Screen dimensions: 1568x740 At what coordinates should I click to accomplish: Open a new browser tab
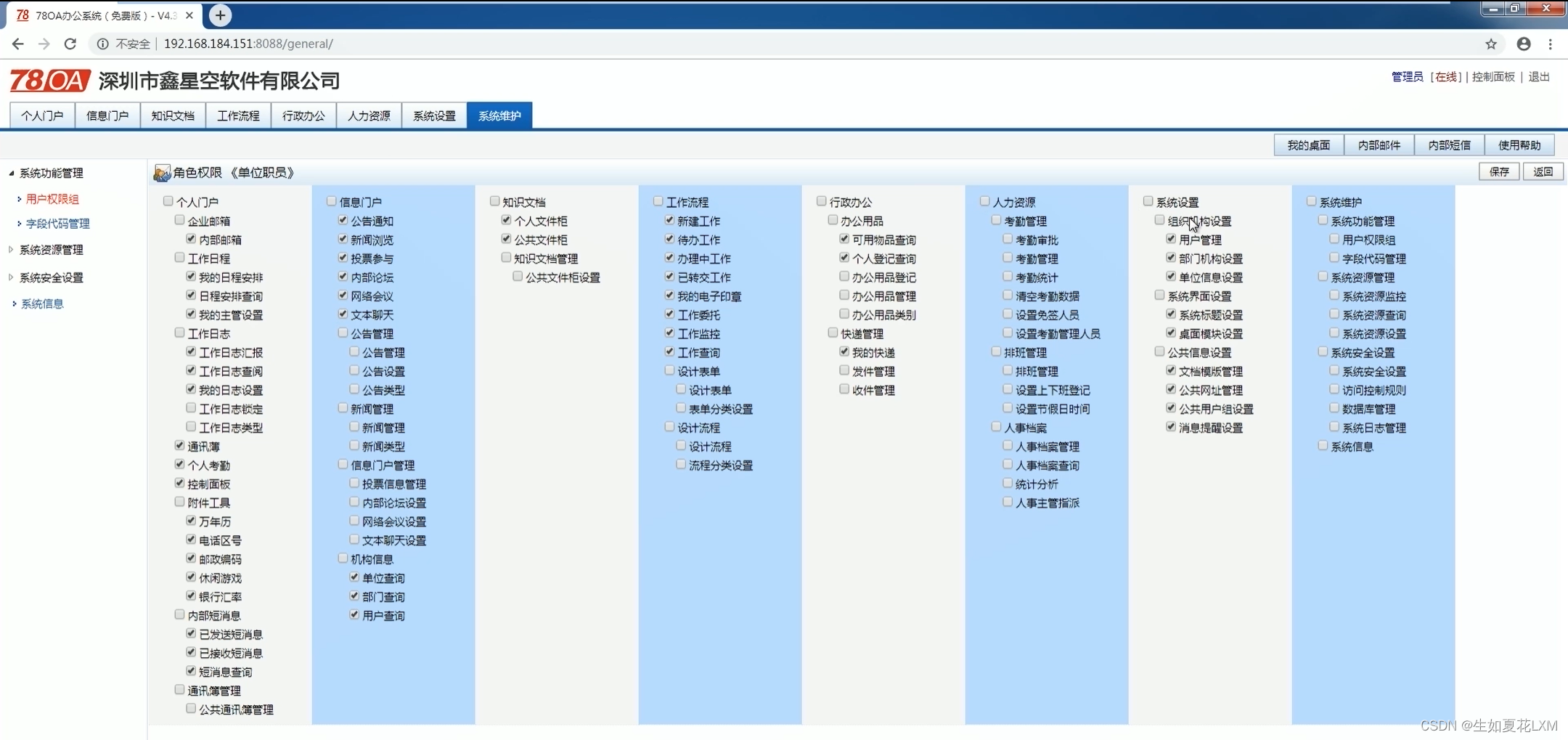point(220,15)
